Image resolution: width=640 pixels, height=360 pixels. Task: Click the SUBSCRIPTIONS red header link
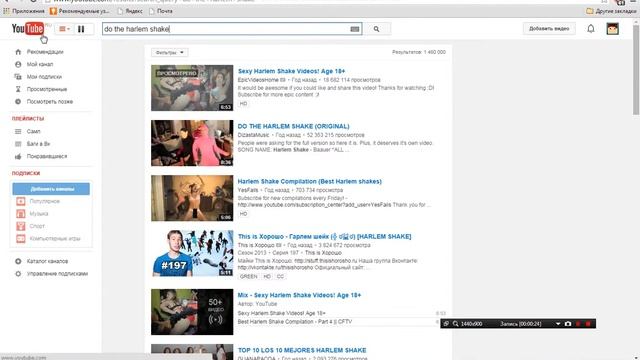[26, 173]
